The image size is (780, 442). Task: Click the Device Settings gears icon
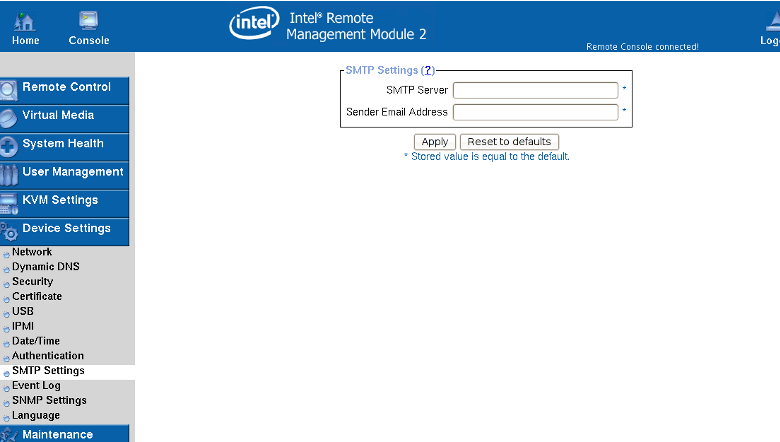[8, 232]
